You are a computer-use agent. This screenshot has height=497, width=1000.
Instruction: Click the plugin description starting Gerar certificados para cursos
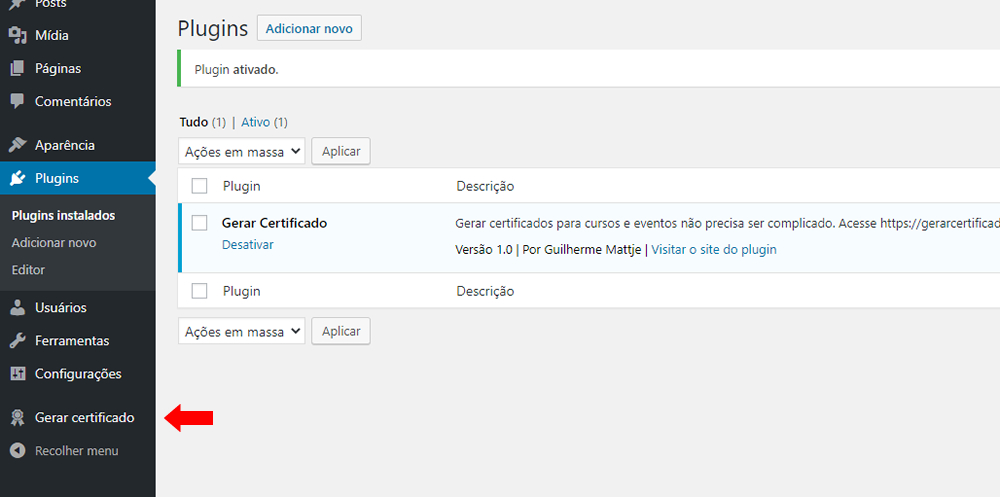[x=727, y=223]
